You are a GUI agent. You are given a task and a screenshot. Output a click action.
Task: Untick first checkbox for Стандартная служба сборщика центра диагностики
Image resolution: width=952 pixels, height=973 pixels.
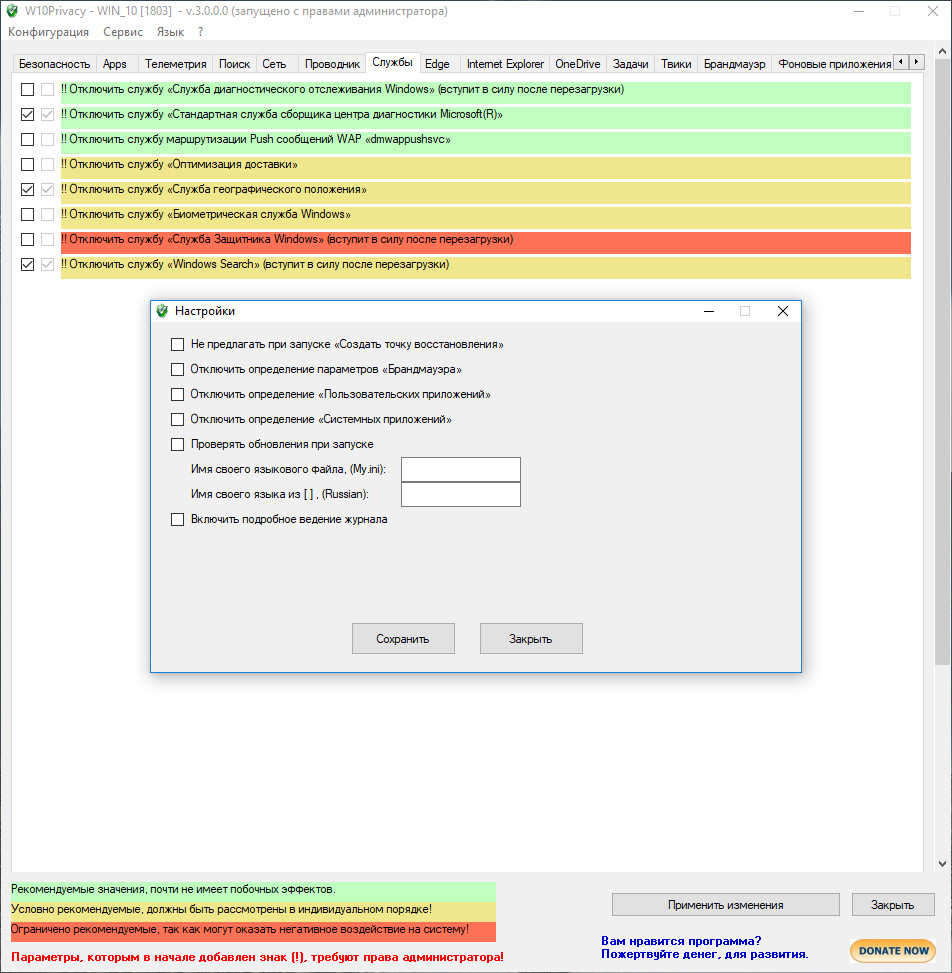tap(27, 114)
